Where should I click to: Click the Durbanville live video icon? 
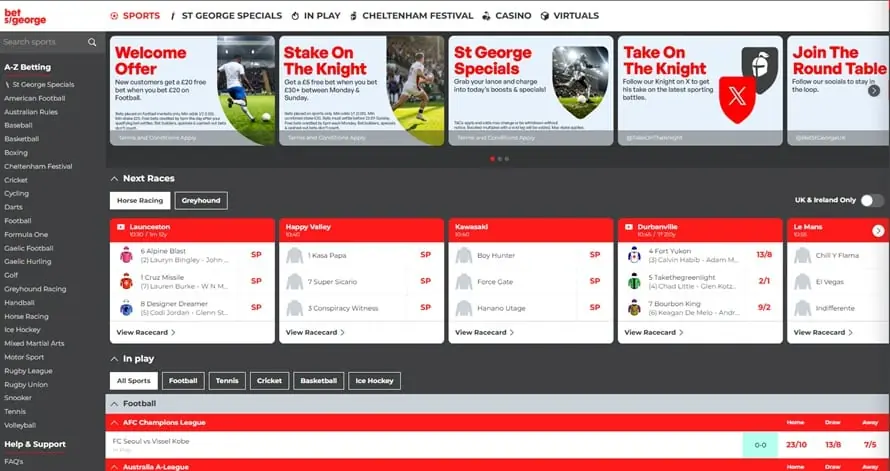coord(628,227)
